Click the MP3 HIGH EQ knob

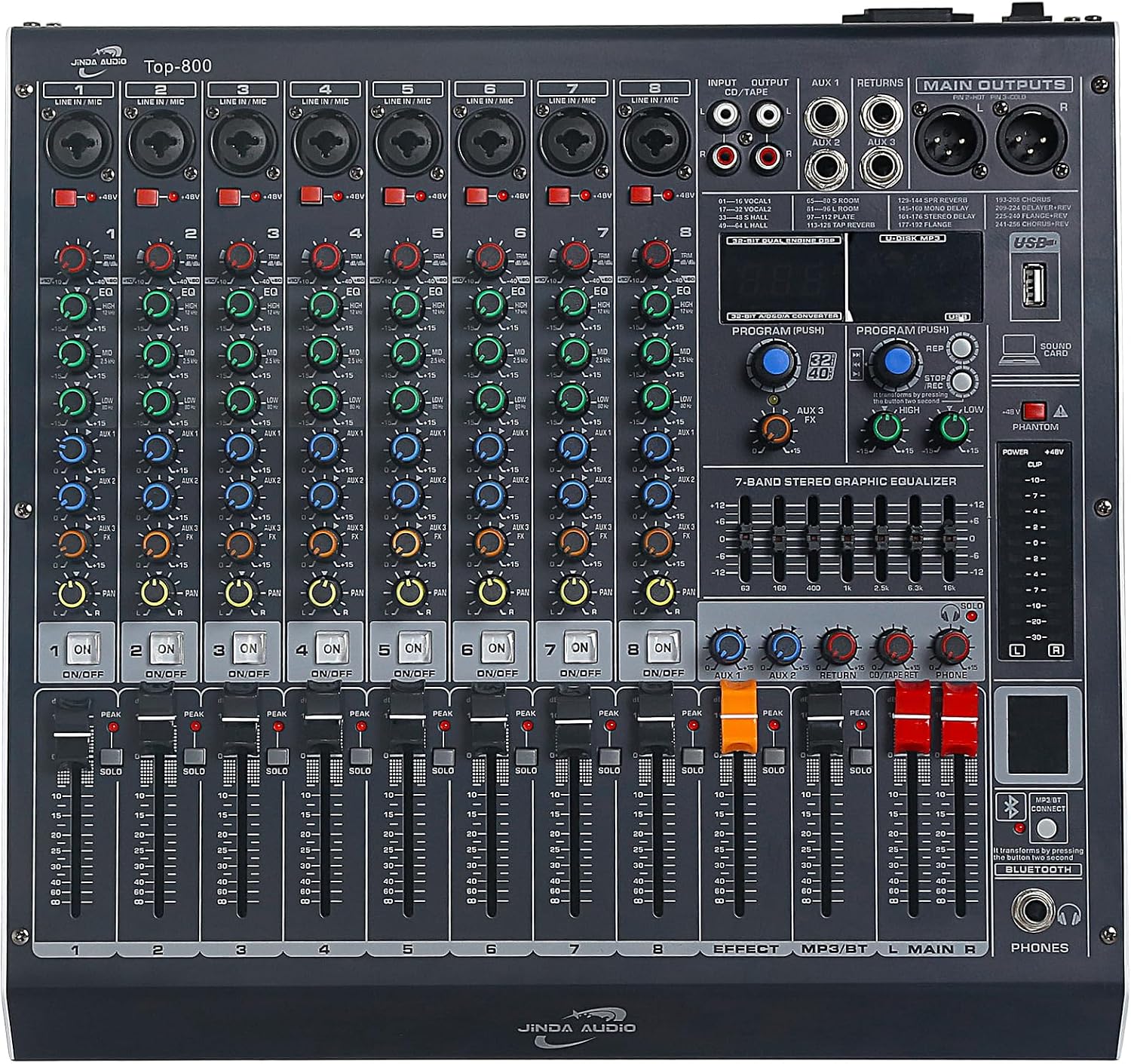point(886,428)
